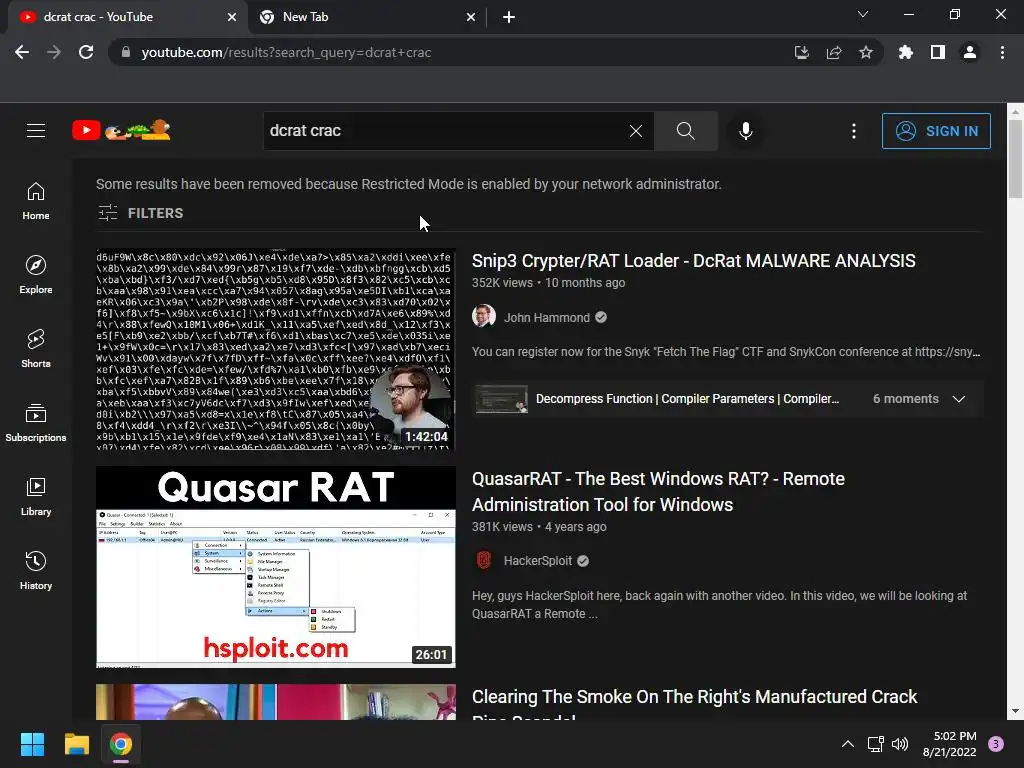The image size is (1024, 768).
Task: Open the Home sidebar item
Action: pos(36,201)
